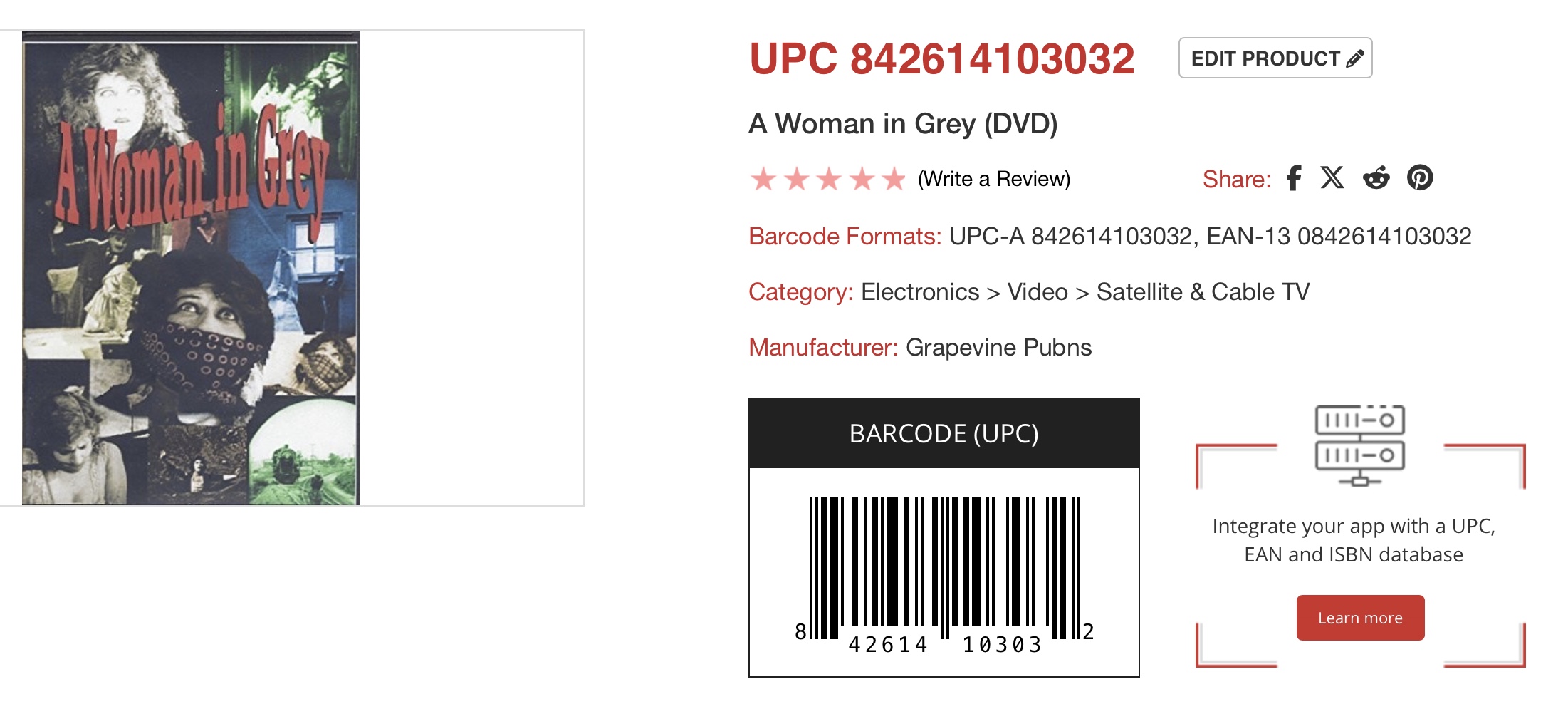Go to the Video category
The height and width of the screenshot is (704, 1568).
tap(1038, 292)
